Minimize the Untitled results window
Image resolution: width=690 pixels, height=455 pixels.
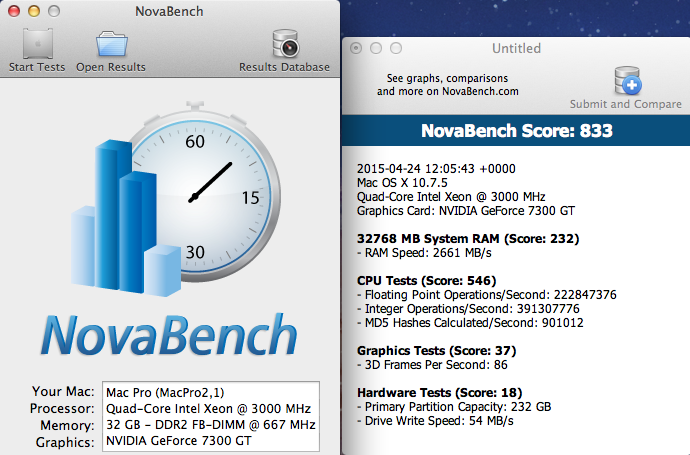click(x=376, y=48)
